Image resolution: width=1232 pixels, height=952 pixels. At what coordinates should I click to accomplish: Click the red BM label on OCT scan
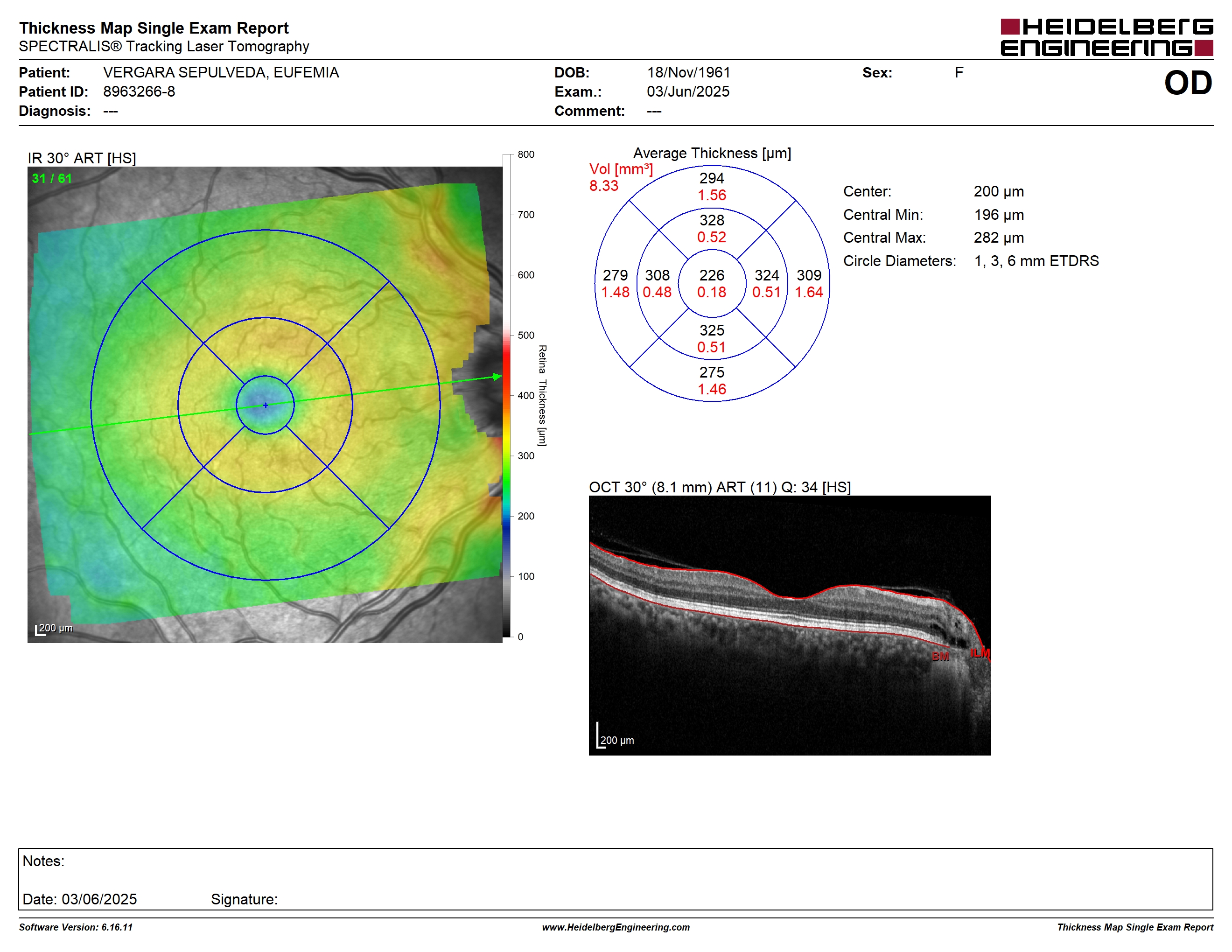(940, 657)
